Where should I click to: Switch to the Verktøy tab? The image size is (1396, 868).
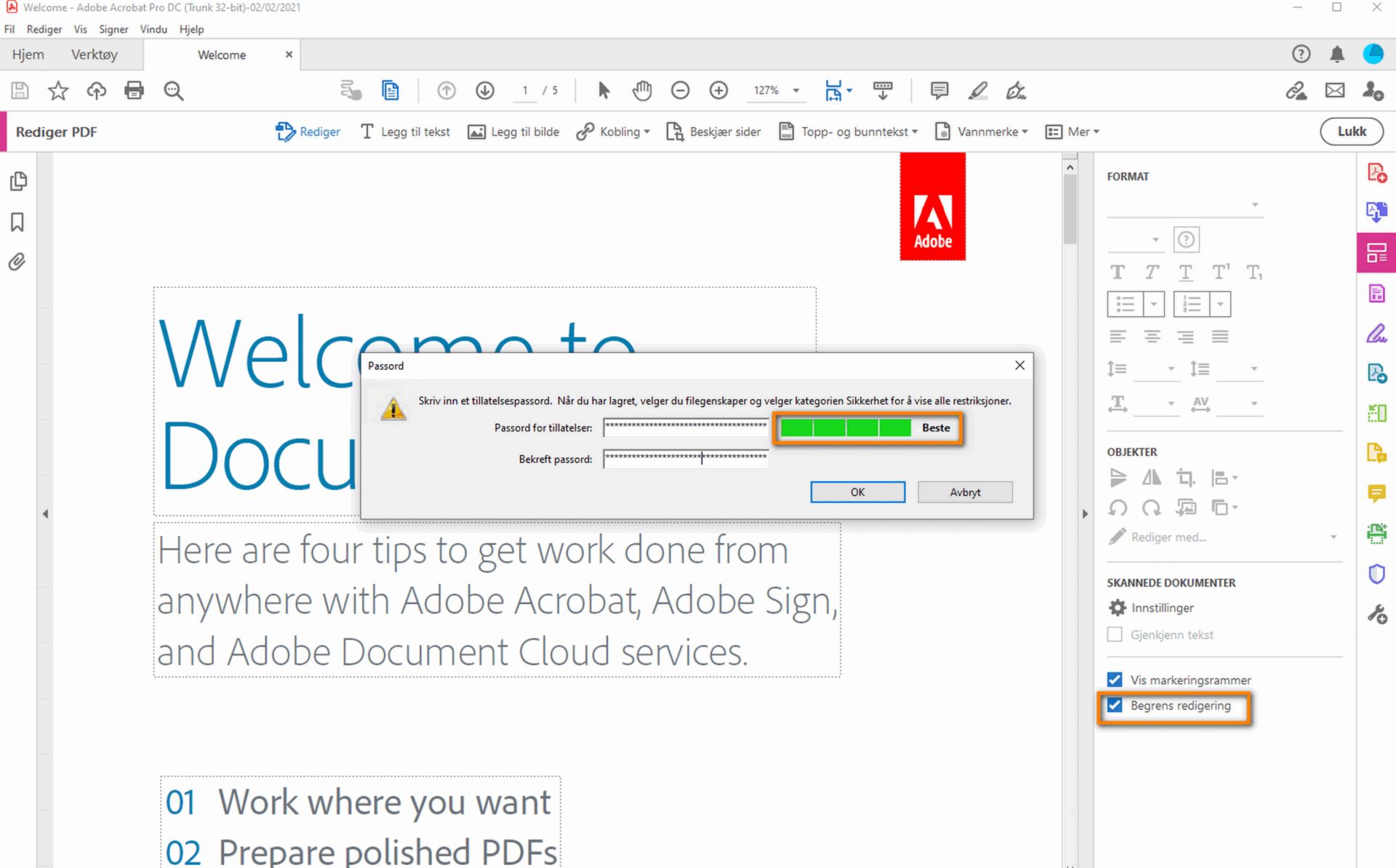94,55
